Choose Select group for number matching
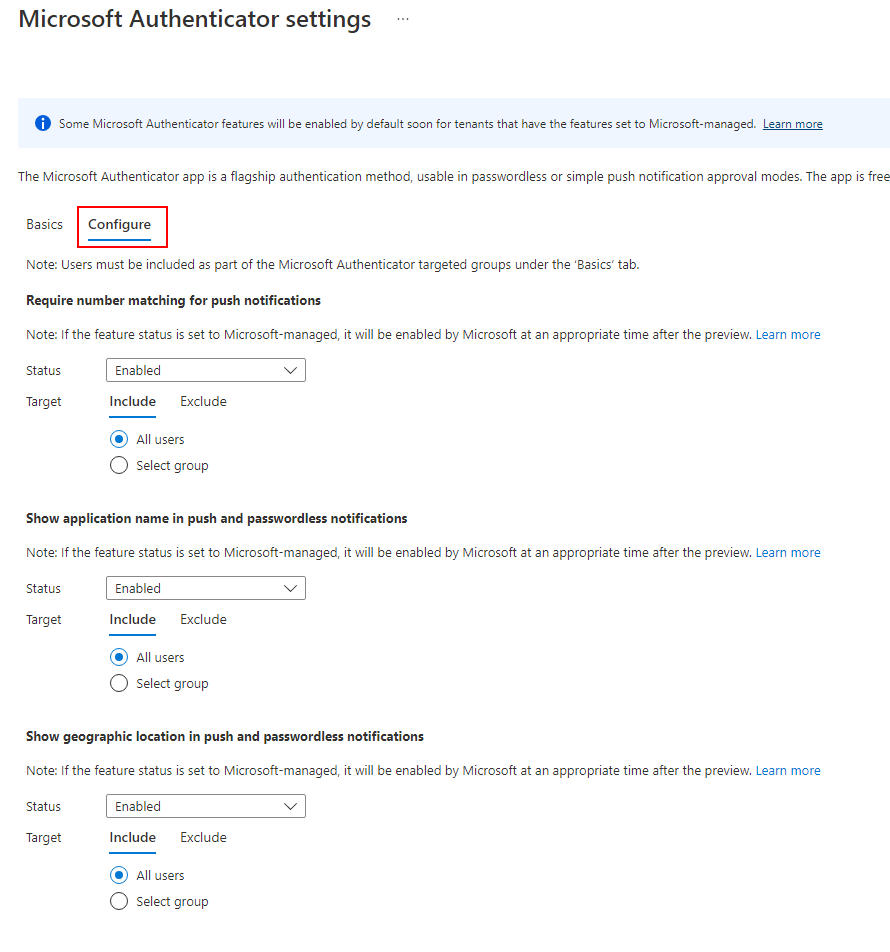The height and width of the screenshot is (952, 890). pos(119,465)
